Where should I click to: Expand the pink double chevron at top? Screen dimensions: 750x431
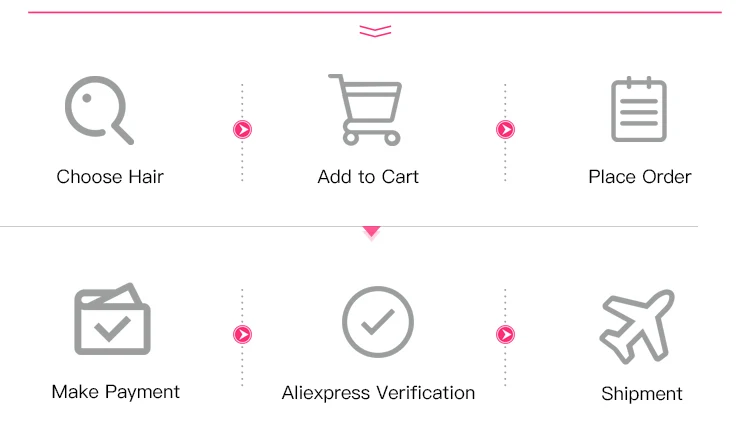375,32
